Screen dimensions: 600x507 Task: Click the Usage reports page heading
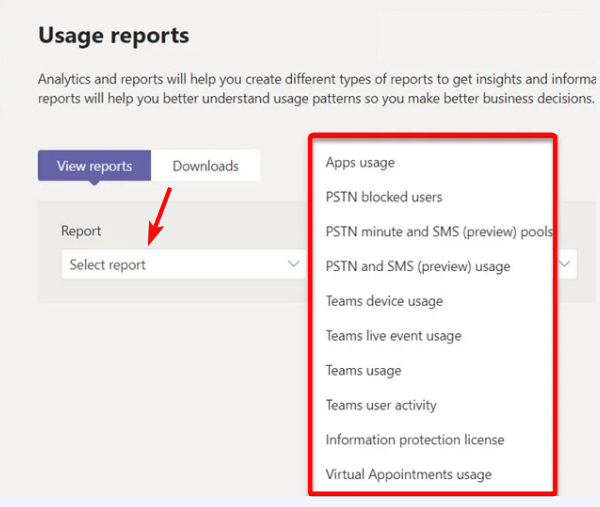(x=114, y=36)
